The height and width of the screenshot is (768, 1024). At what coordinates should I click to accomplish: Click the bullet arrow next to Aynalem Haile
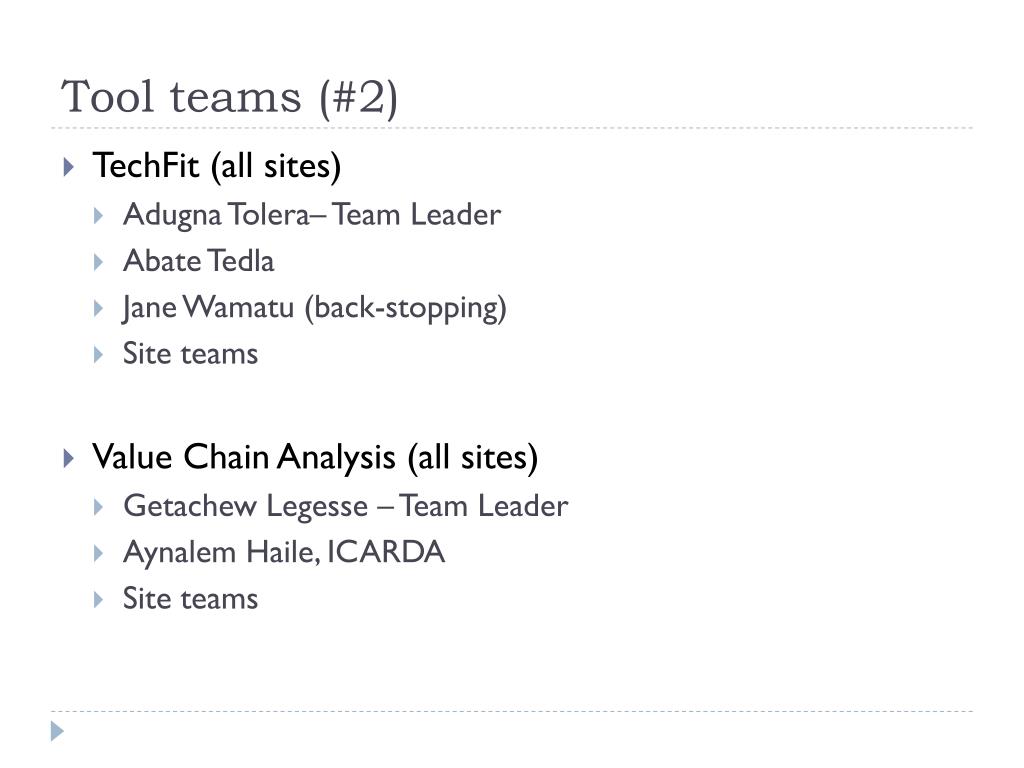coord(99,554)
